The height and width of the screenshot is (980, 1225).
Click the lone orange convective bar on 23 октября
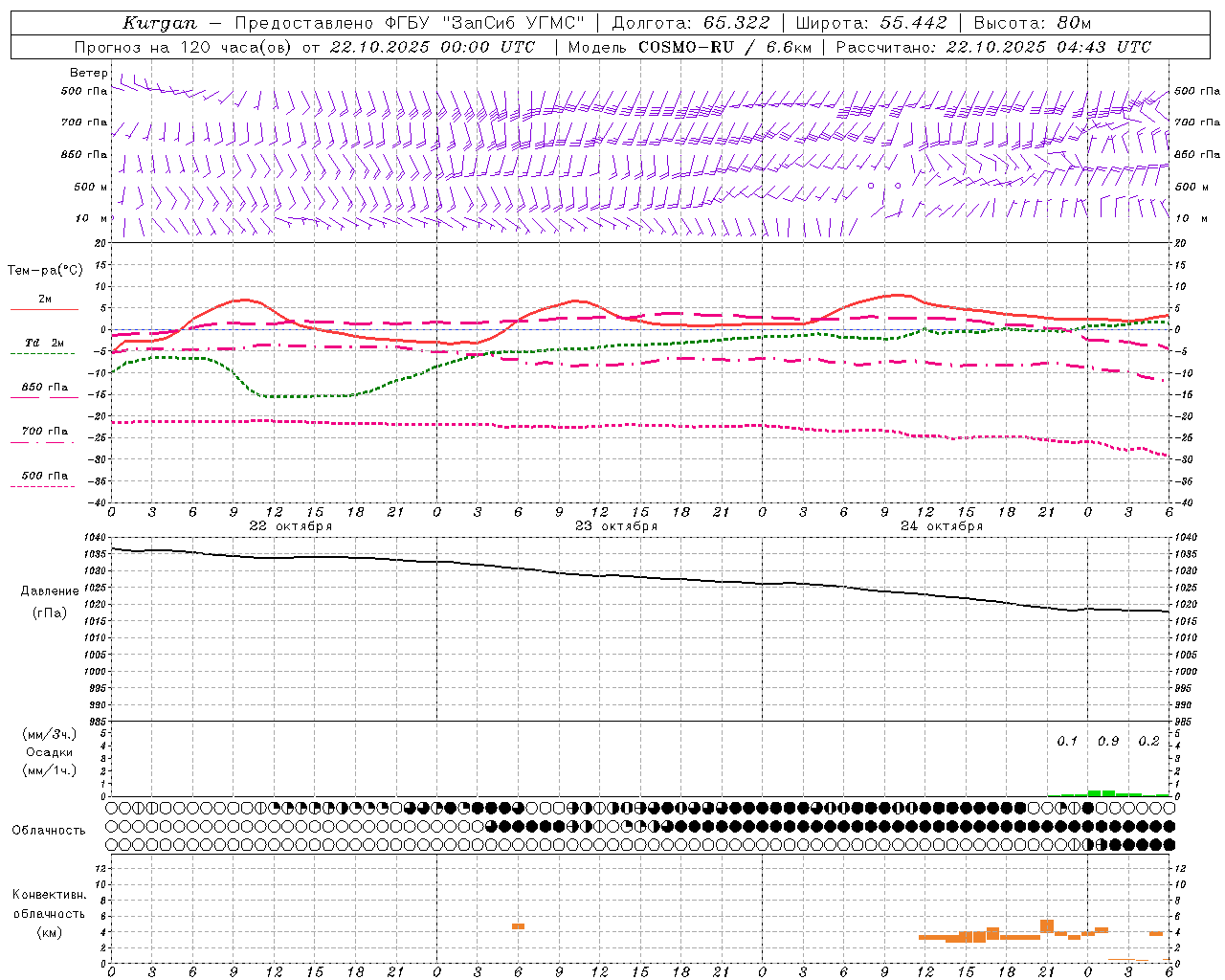518,926
